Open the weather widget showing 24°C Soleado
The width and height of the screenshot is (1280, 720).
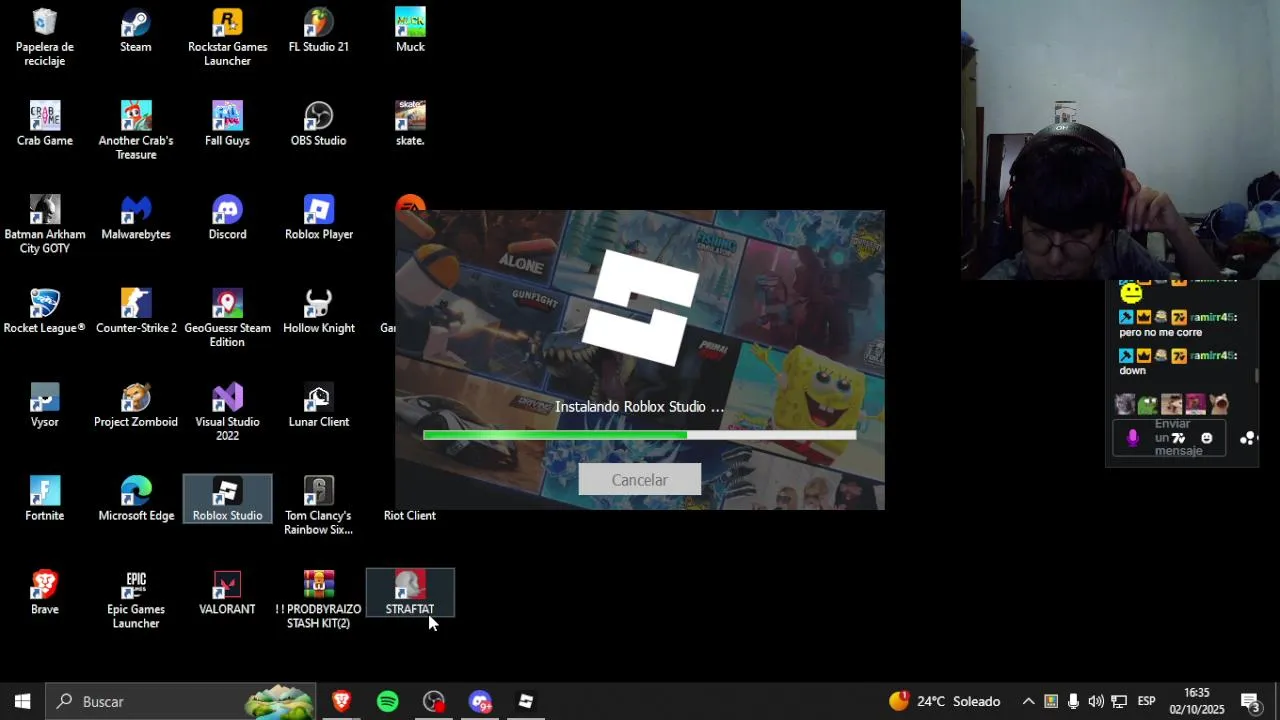945,701
